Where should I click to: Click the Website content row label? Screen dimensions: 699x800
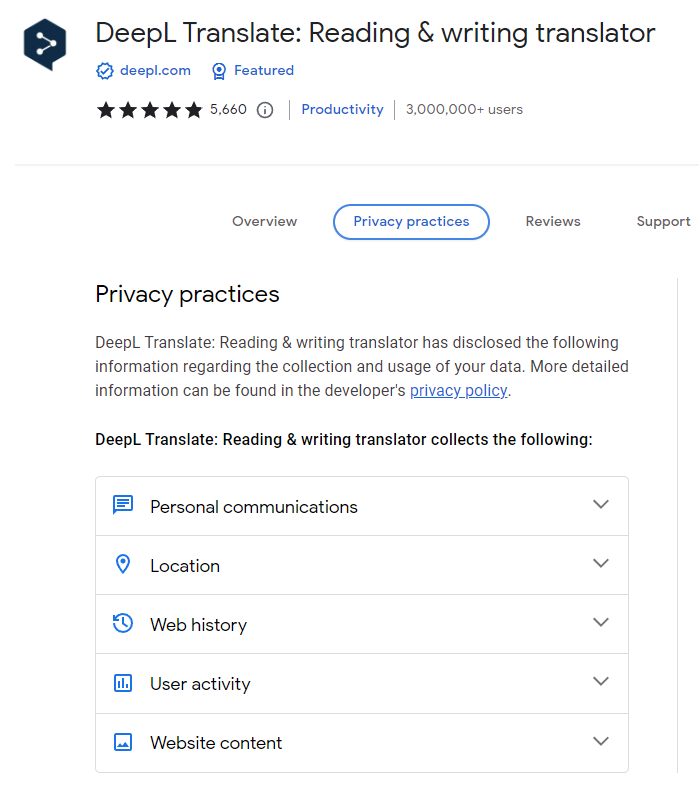[216, 743]
